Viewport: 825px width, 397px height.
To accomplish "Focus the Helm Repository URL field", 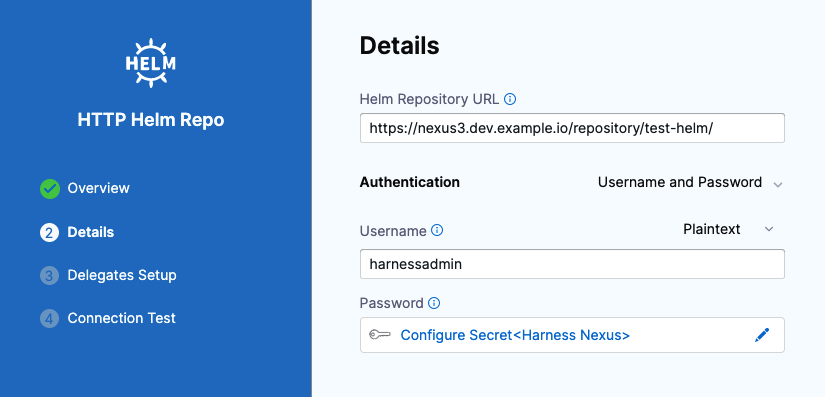I will coord(572,128).
